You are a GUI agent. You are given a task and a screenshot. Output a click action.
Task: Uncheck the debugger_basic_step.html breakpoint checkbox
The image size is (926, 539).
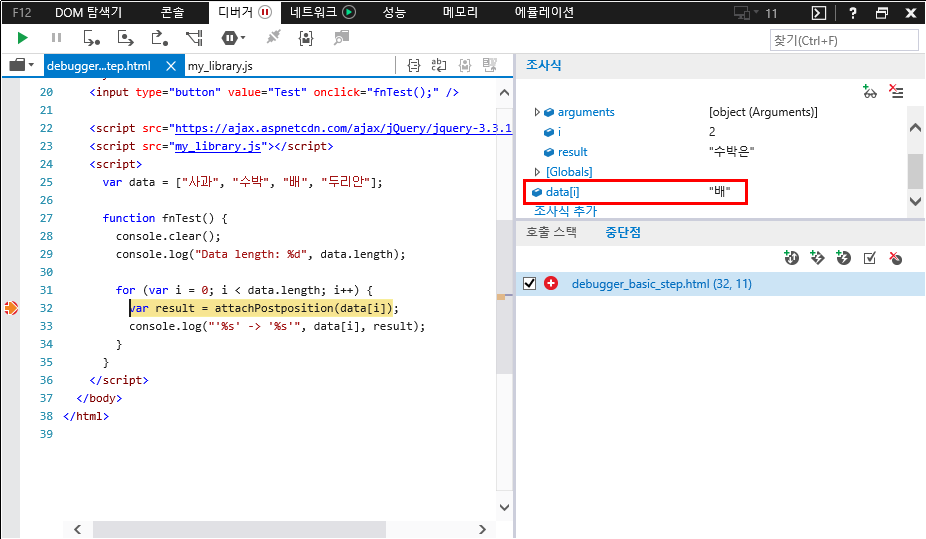click(x=530, y=284)
